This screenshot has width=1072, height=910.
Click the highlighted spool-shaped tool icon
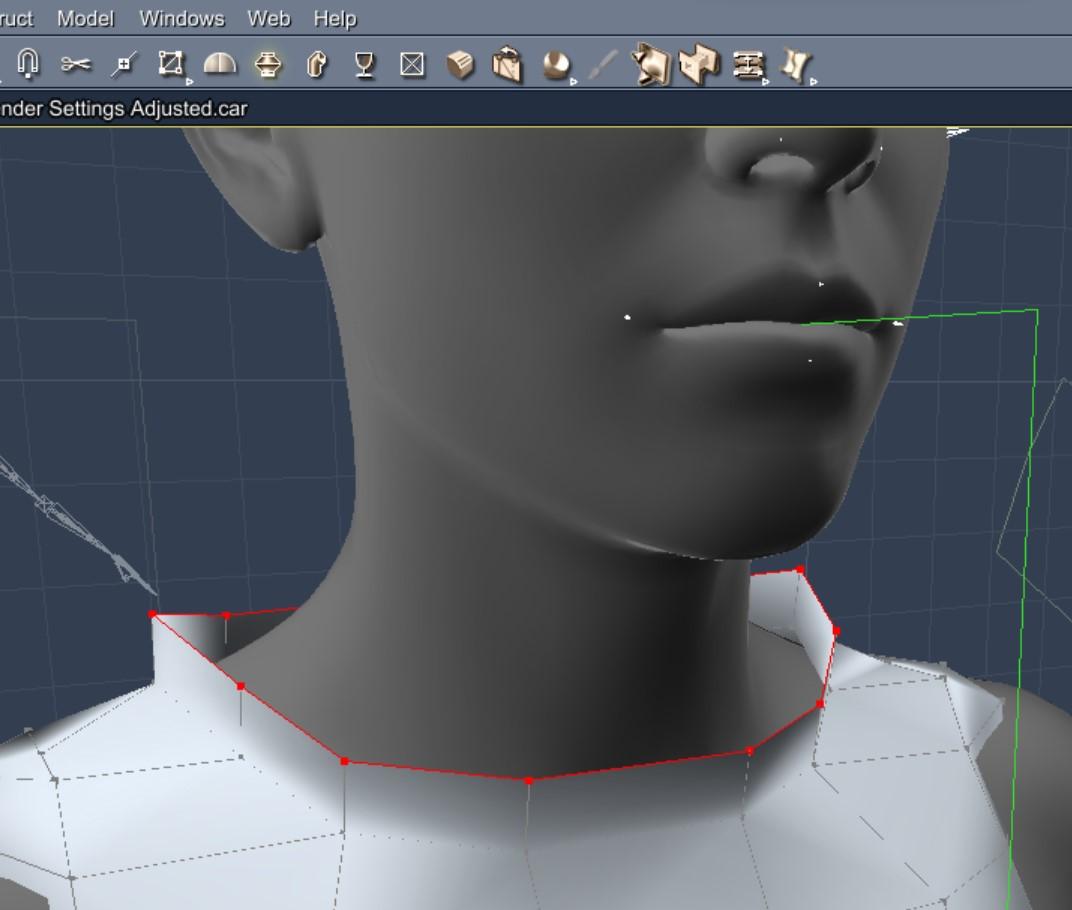268,65
